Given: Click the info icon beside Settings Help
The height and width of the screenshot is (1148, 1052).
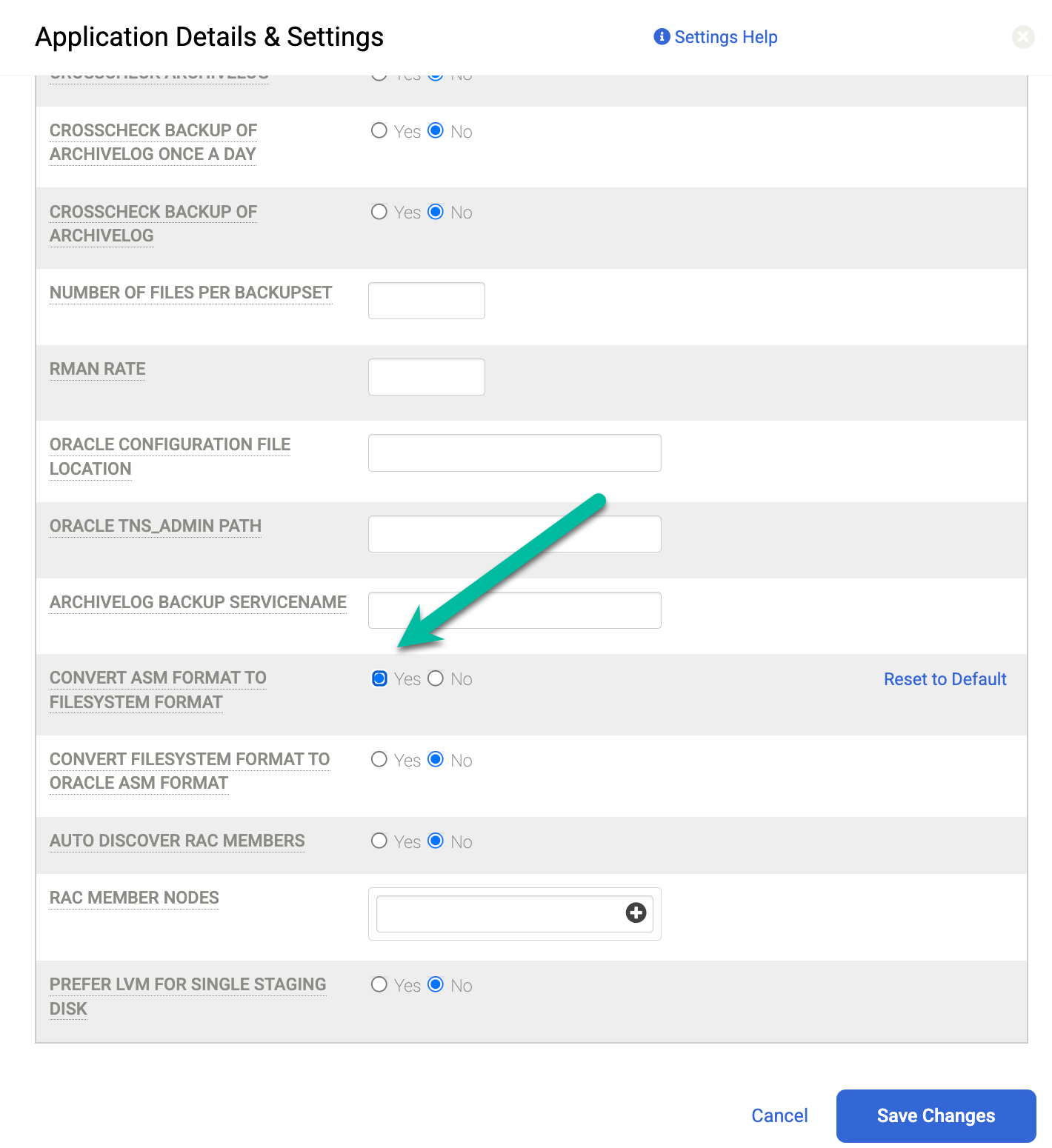Looking at the screenshot, I should tap(661, 36).
